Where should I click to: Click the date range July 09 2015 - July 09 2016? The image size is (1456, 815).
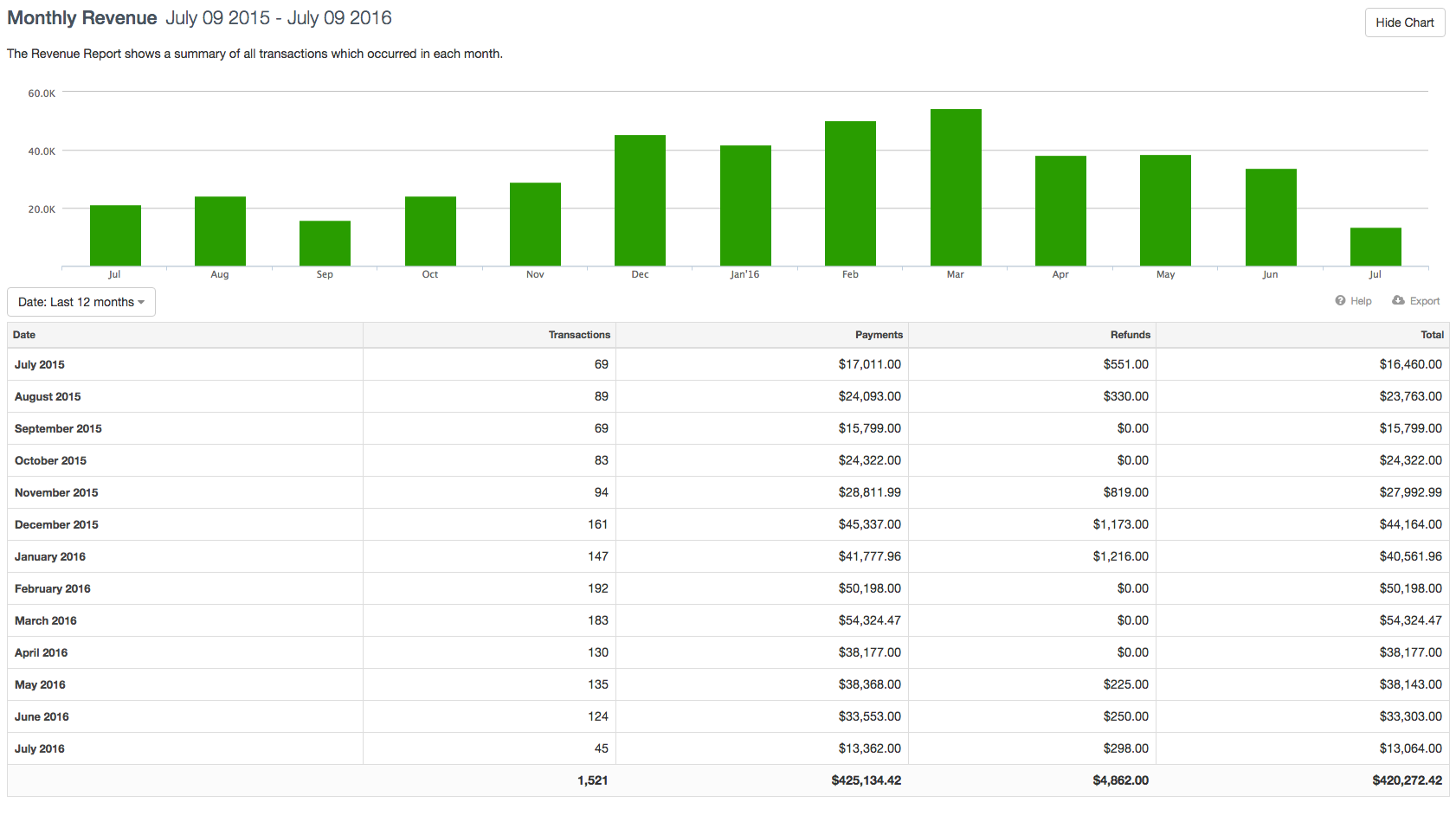point(279,18)
